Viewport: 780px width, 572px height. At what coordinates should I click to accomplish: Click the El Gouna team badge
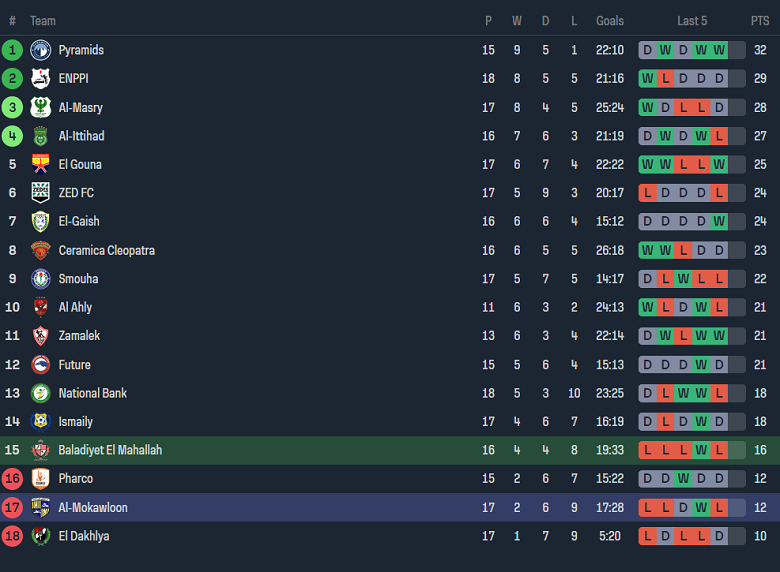click(40, 165)
